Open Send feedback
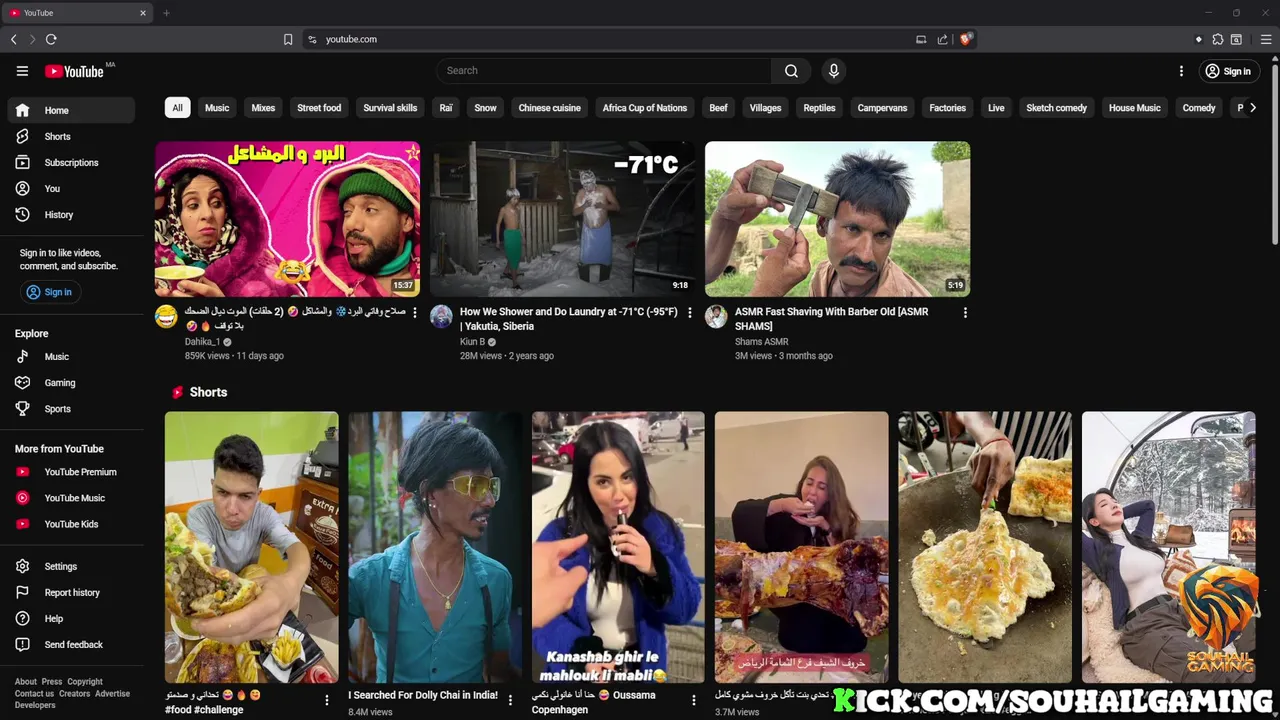This screenshot has height=720, width=1280. 70,644
